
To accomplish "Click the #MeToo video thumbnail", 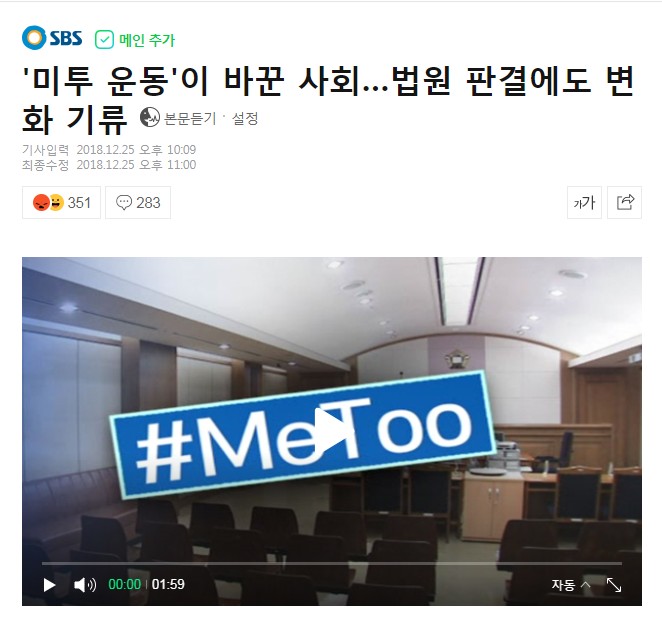I will (332, 431).
